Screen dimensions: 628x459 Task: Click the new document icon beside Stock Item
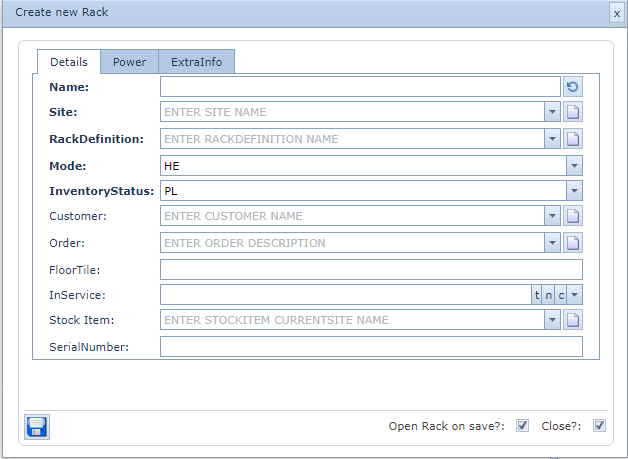pyautogui.click(x=573, y=320)
